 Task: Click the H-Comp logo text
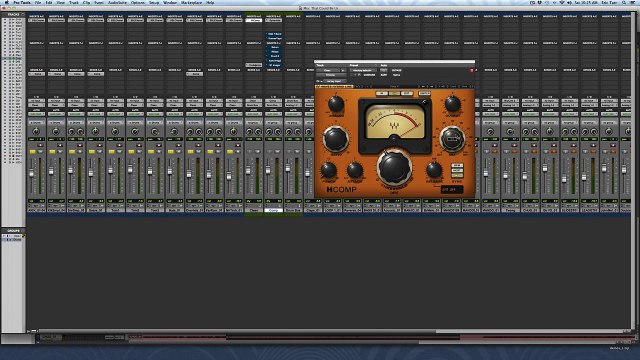click(342, 189)
